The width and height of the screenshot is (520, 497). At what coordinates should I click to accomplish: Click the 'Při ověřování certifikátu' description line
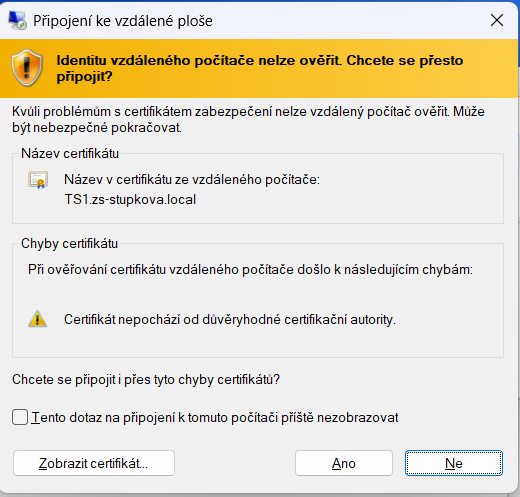pyautogui.click(x=250, y=270)
